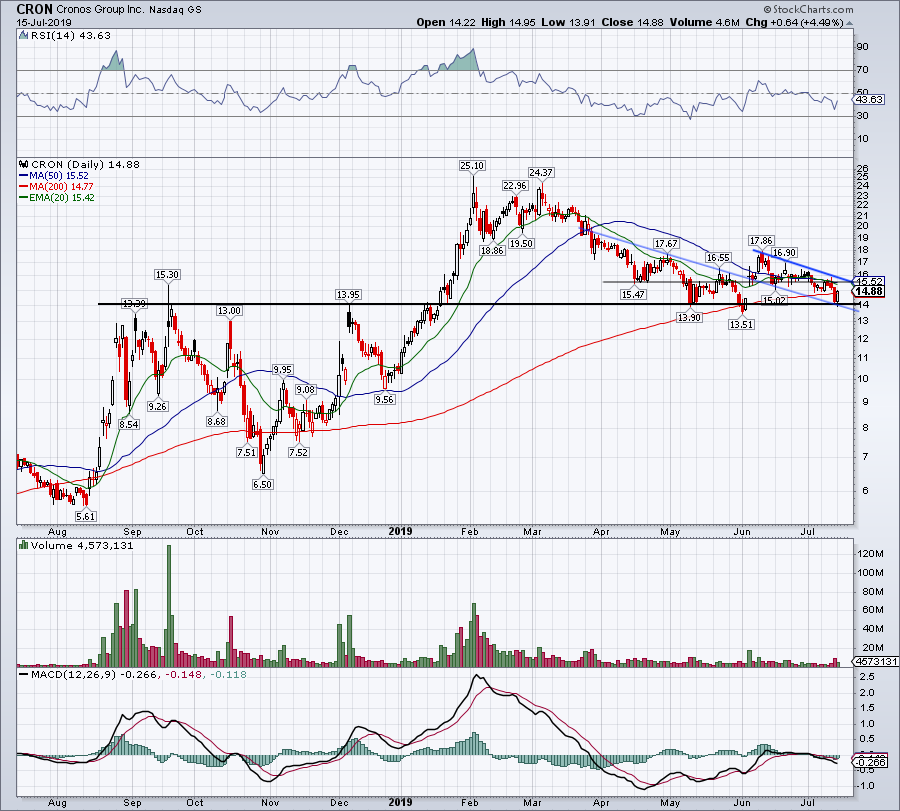Click the 7.52 price label

coord(298,452)
